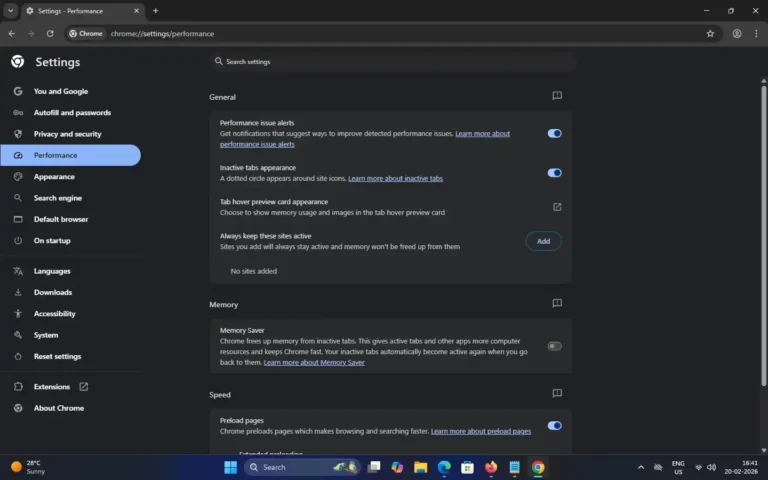Click the address bar URL

point(162,34)
